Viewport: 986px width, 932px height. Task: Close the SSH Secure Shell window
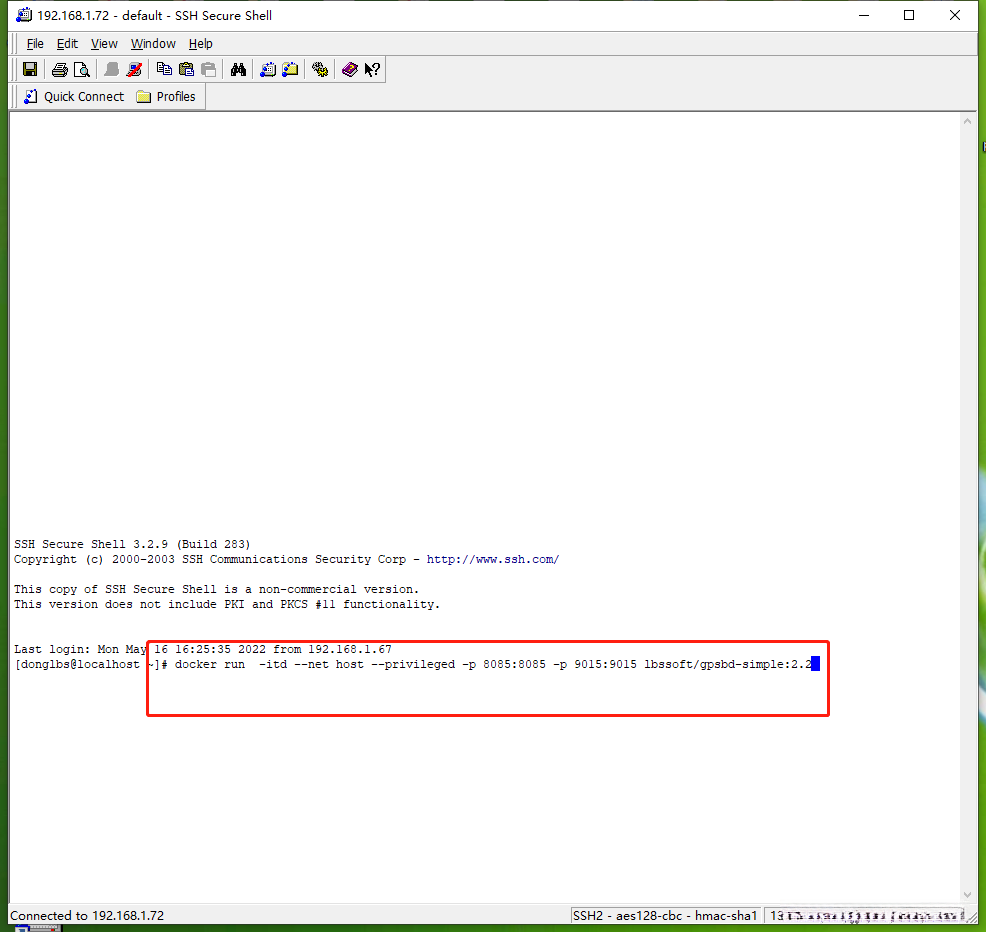pos(955,15)
